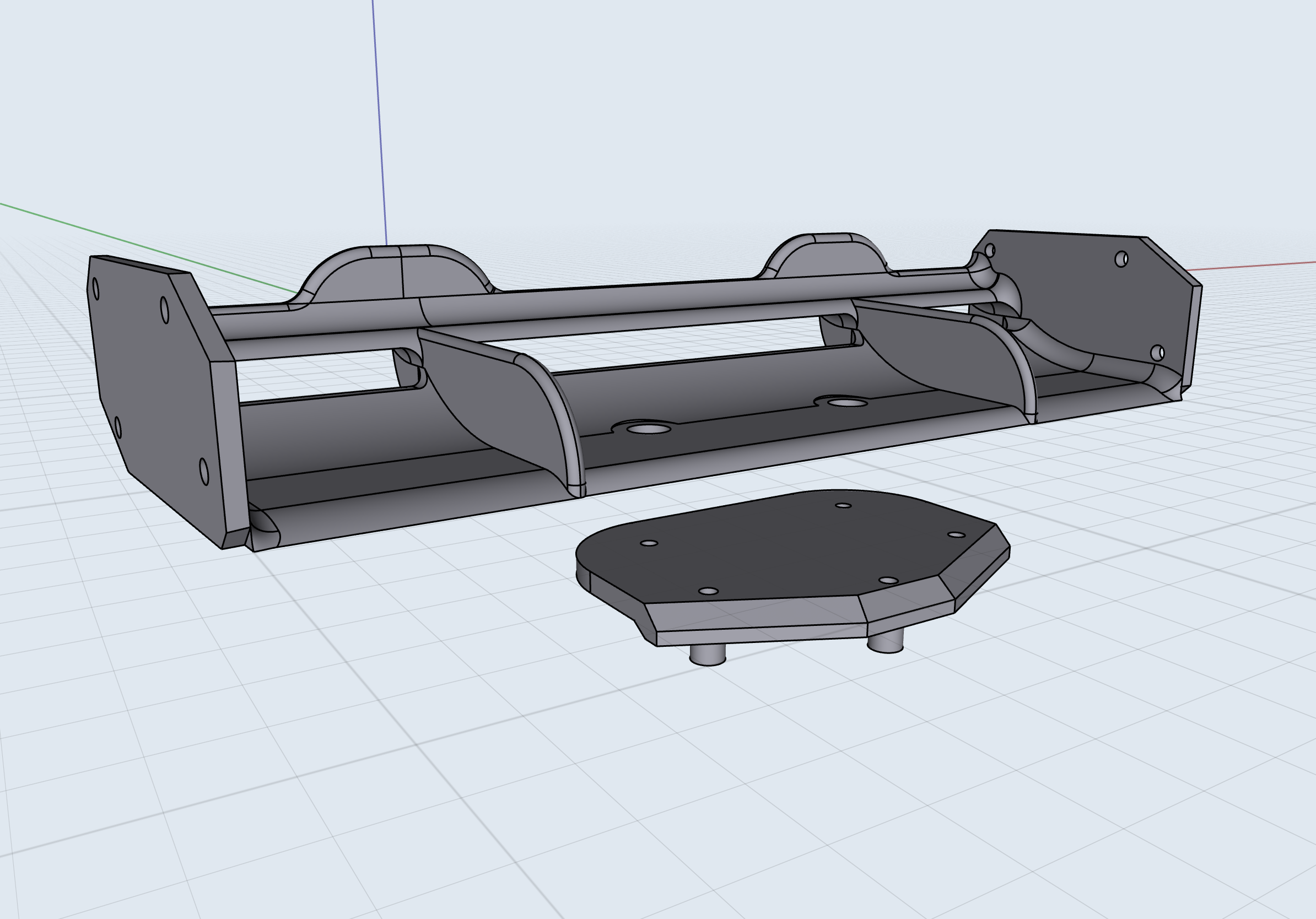Select the right mounting hole in the wing floor
The image size is (1316, 919).
click(x=847, y=403)
